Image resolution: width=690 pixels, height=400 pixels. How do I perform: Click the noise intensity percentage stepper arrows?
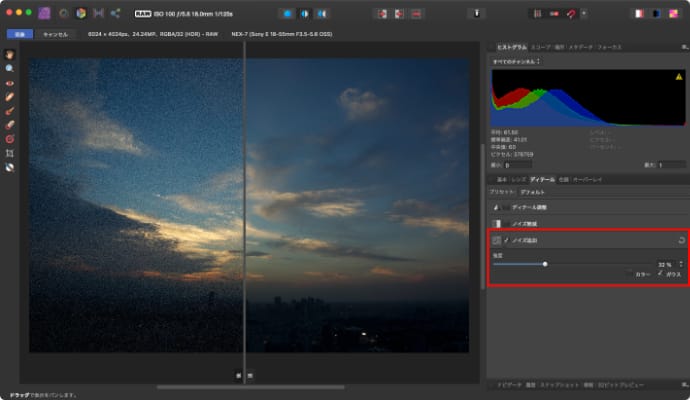pos(680,264)
